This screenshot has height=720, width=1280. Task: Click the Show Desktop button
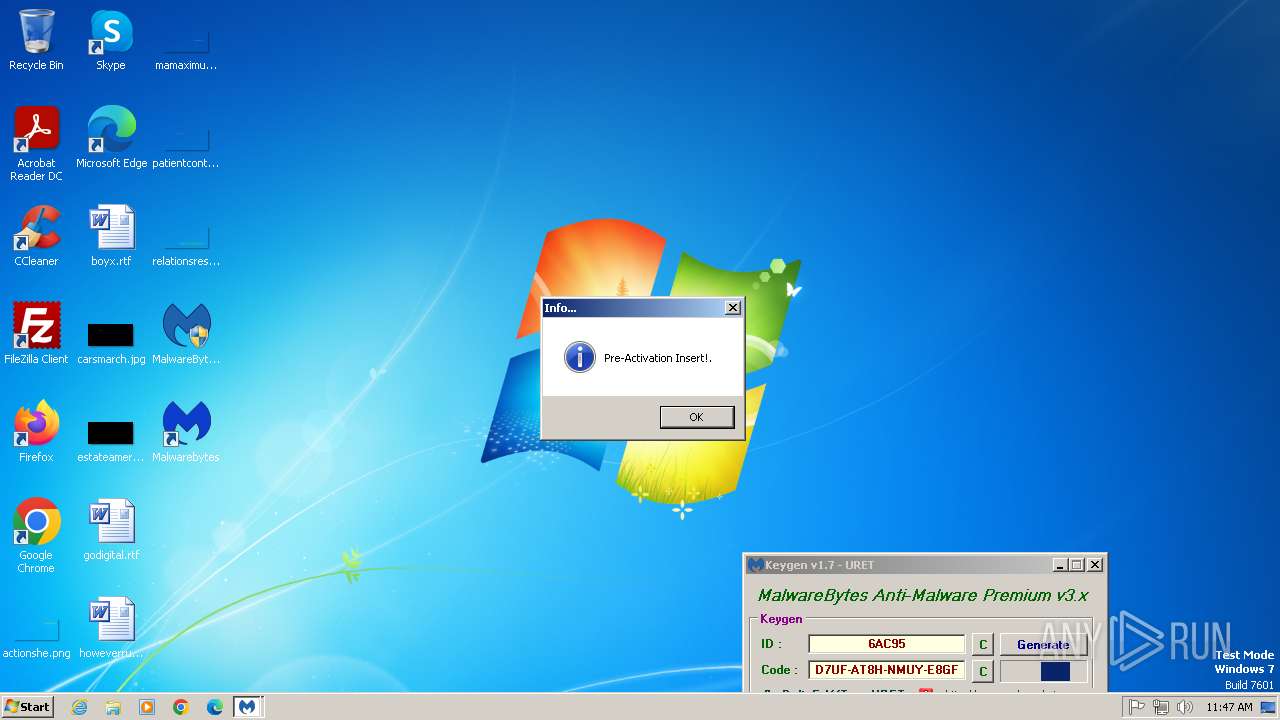(1269, 707)
